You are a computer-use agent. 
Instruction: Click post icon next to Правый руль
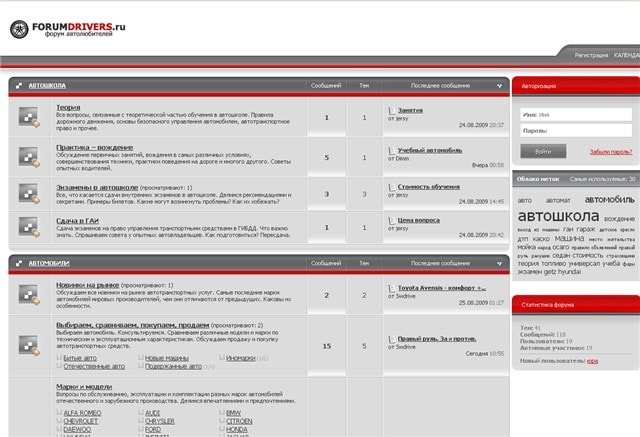pos(391,339)
